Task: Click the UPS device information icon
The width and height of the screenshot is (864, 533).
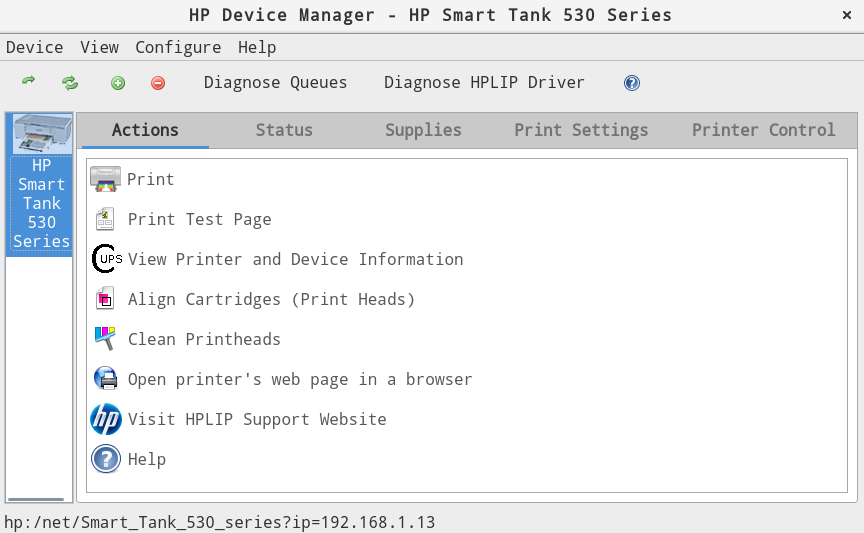Action: click(106, 259)
